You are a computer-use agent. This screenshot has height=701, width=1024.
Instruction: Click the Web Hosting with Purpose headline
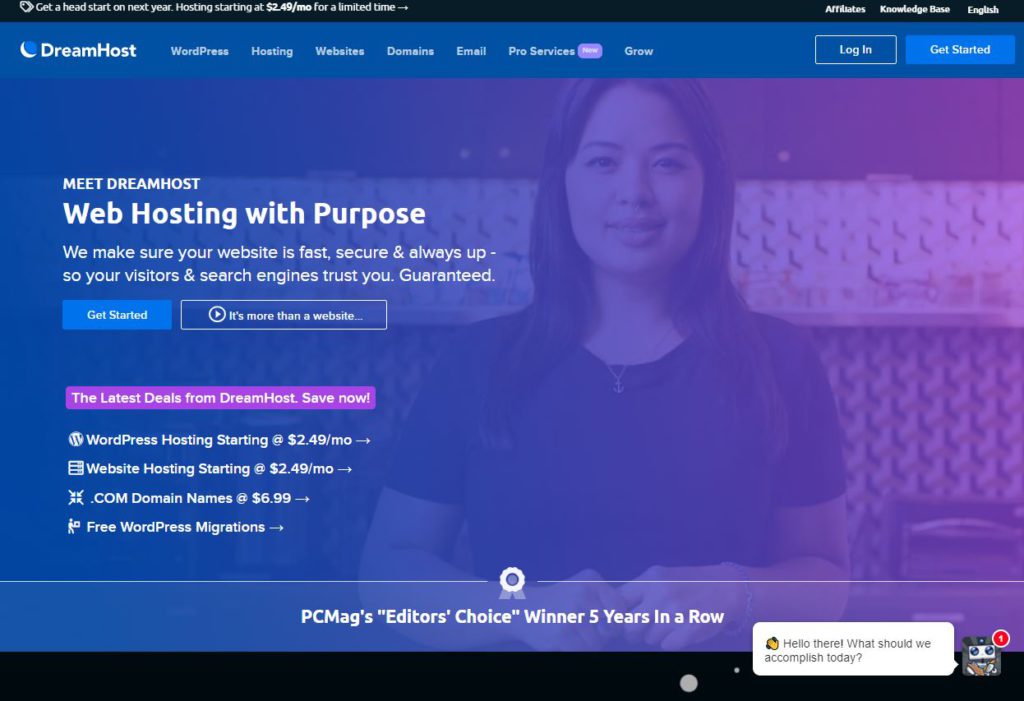pyautogui.click(x=244, y=214)
